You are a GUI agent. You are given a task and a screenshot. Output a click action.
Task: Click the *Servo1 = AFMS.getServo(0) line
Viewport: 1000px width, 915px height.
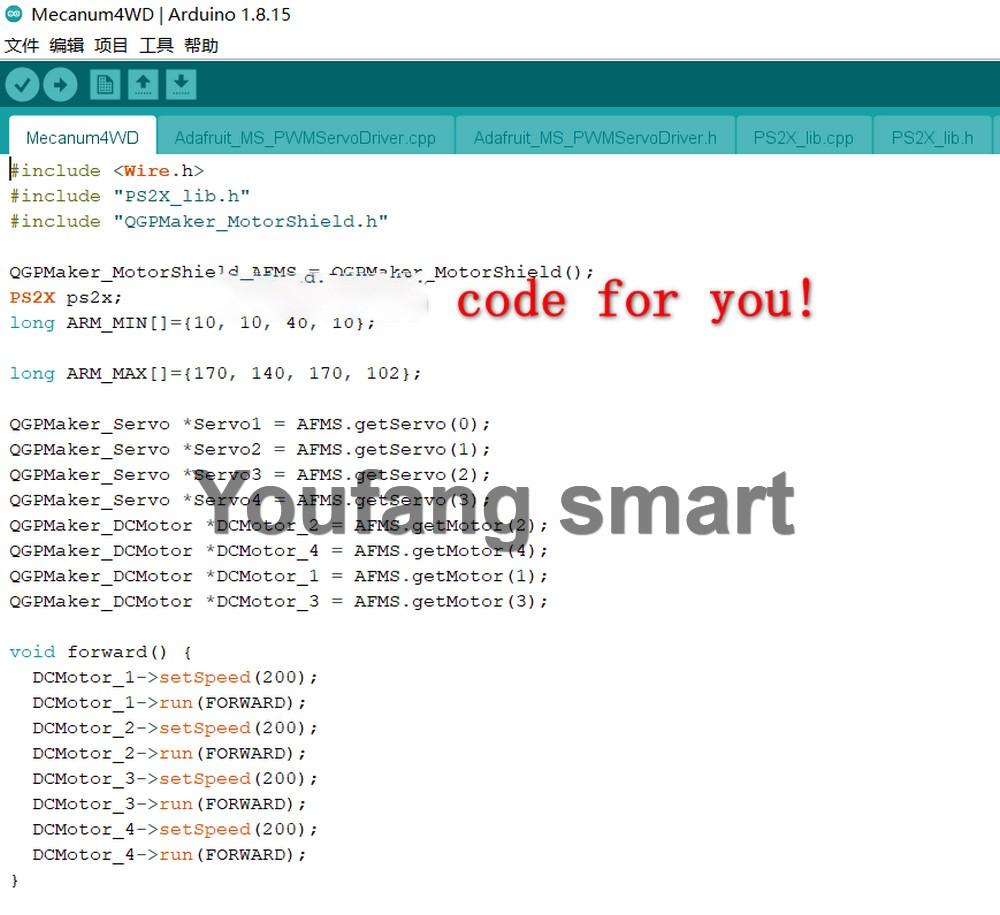(x=250, y=424)
